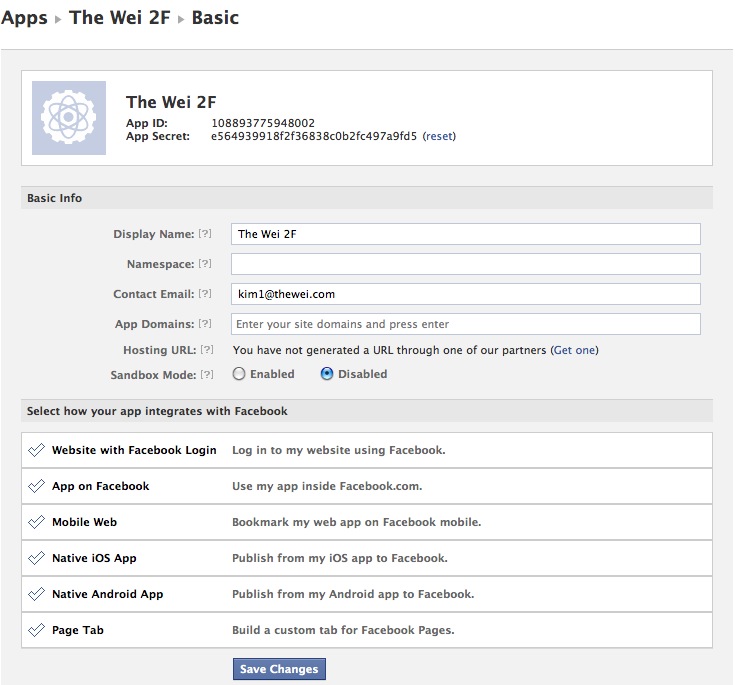Follow the Get one hosting URL link
The image size is (735, 685).
tap(575, 350)
